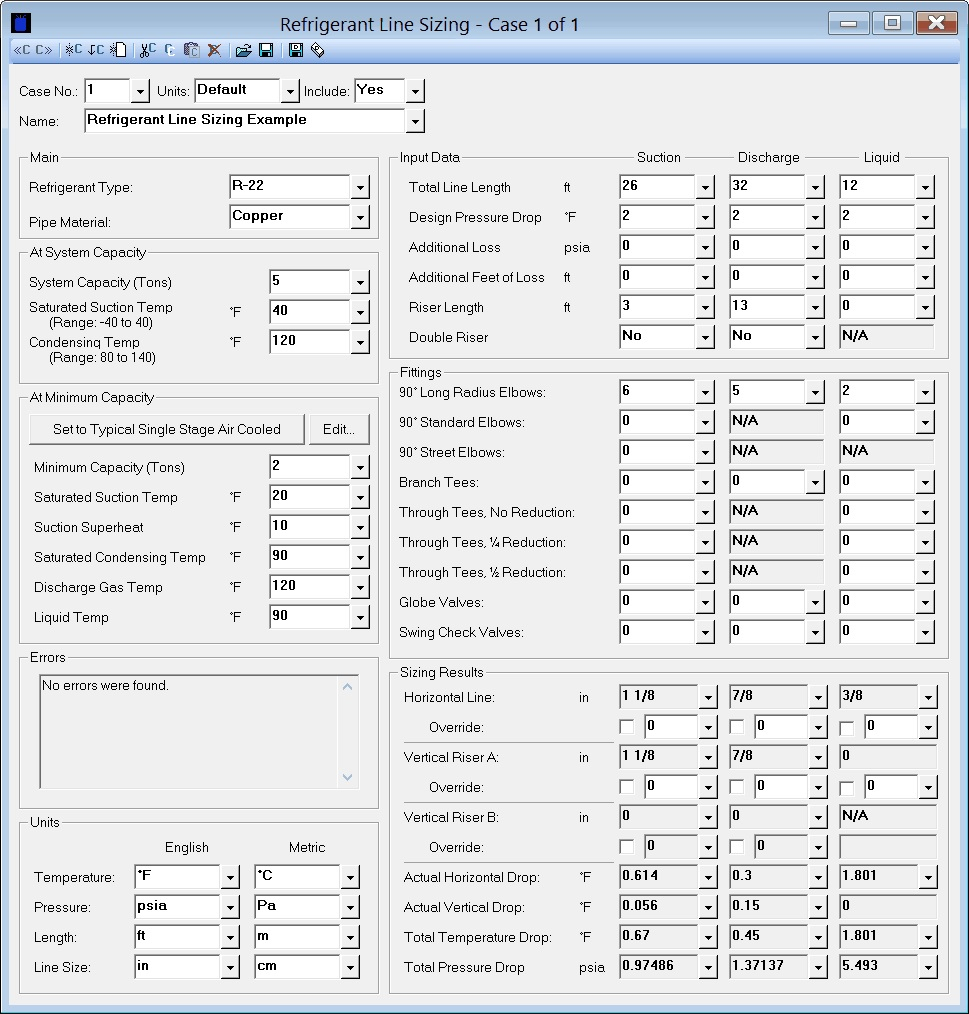Viewport: 969px width, 1014px height.
Task: Click the paste case clipboard icon
Action: pos(192,50)
